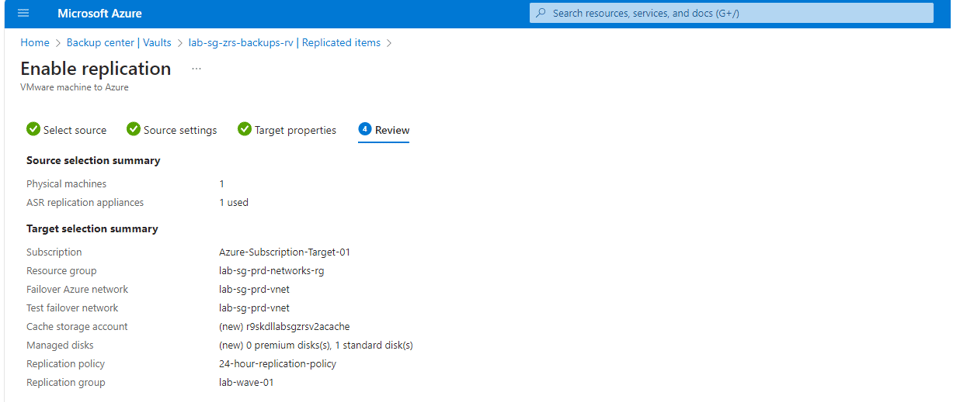Open the Azure portal hamburger menu
Image resolution: width=960 pixels, height=402 pixels.
[23, 13]
